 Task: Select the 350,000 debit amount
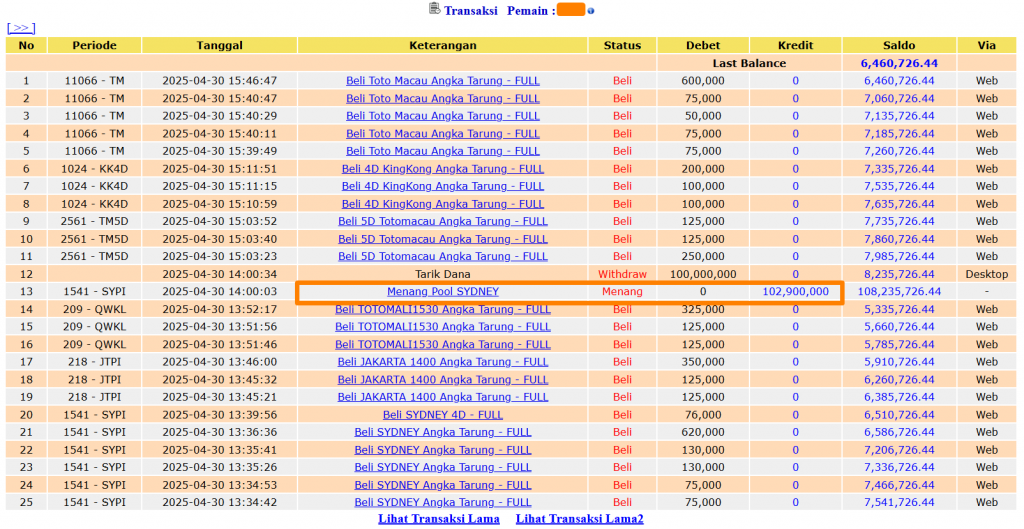tap(703, 362)
